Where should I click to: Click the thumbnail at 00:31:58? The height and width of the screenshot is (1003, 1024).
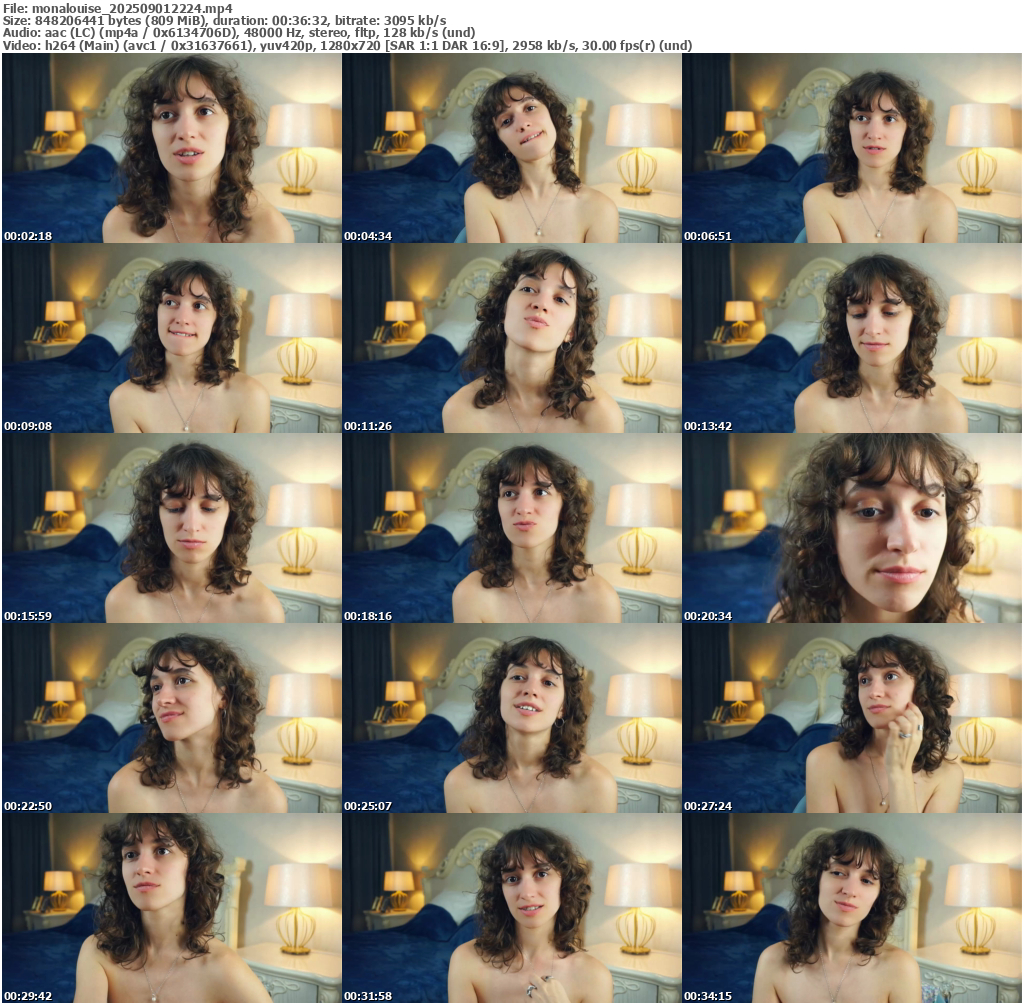click(512, 908)
